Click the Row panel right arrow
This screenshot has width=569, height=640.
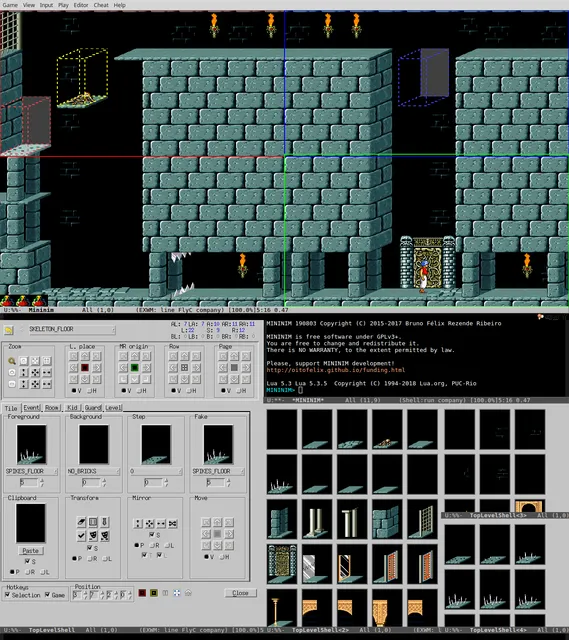point(196,368)
